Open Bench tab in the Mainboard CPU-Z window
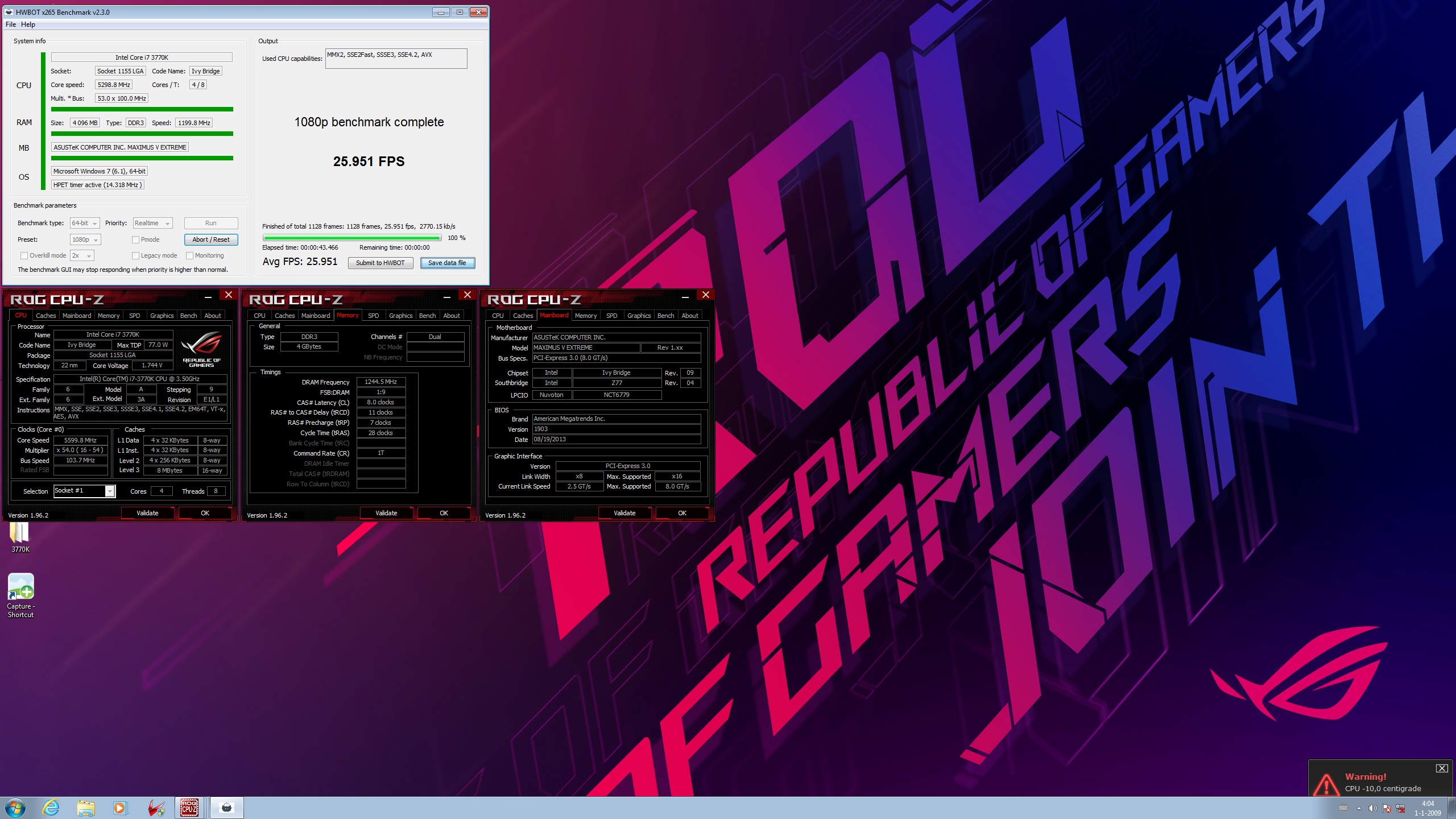 665,316
